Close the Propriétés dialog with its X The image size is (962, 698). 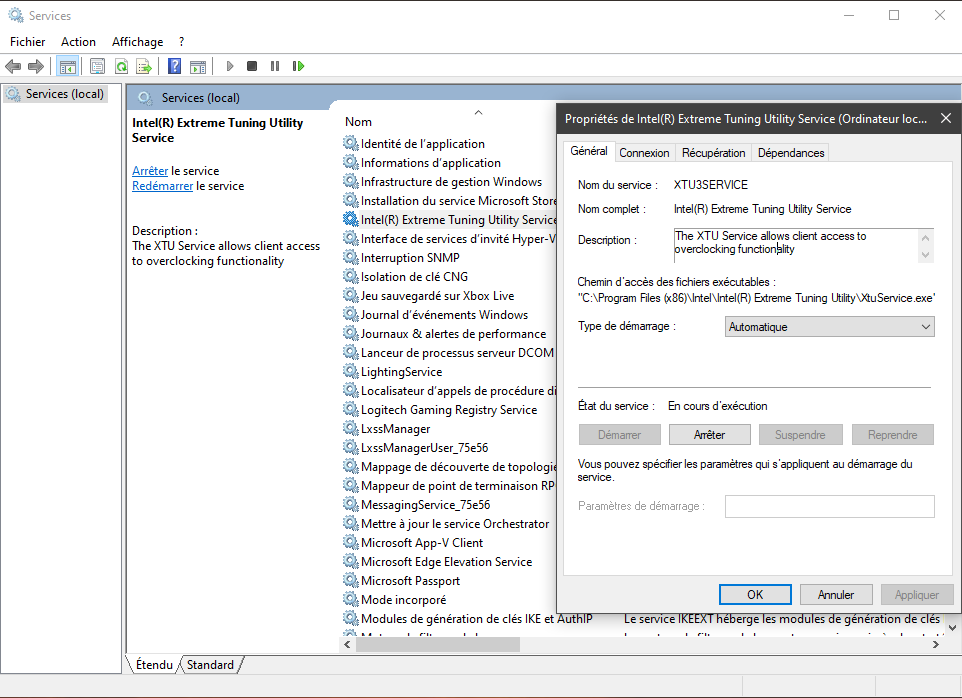coord(945,118)
